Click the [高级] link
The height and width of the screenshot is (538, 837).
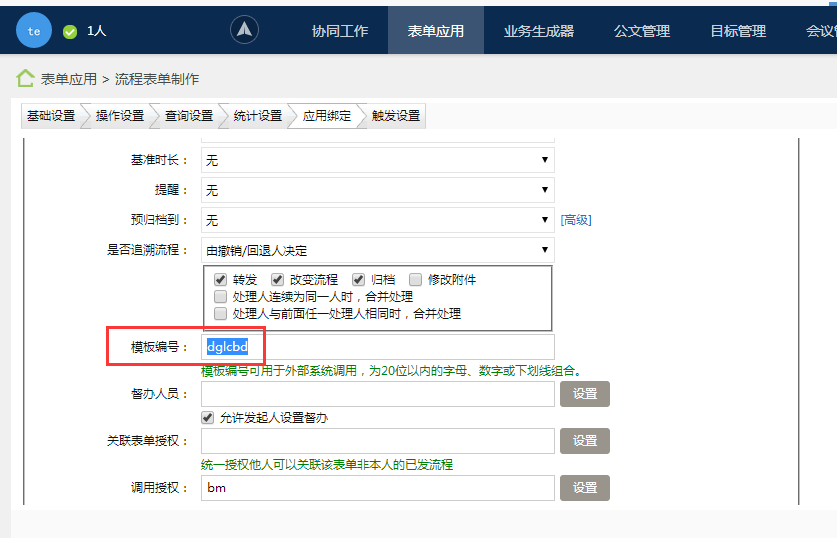(x=576, y=220)
